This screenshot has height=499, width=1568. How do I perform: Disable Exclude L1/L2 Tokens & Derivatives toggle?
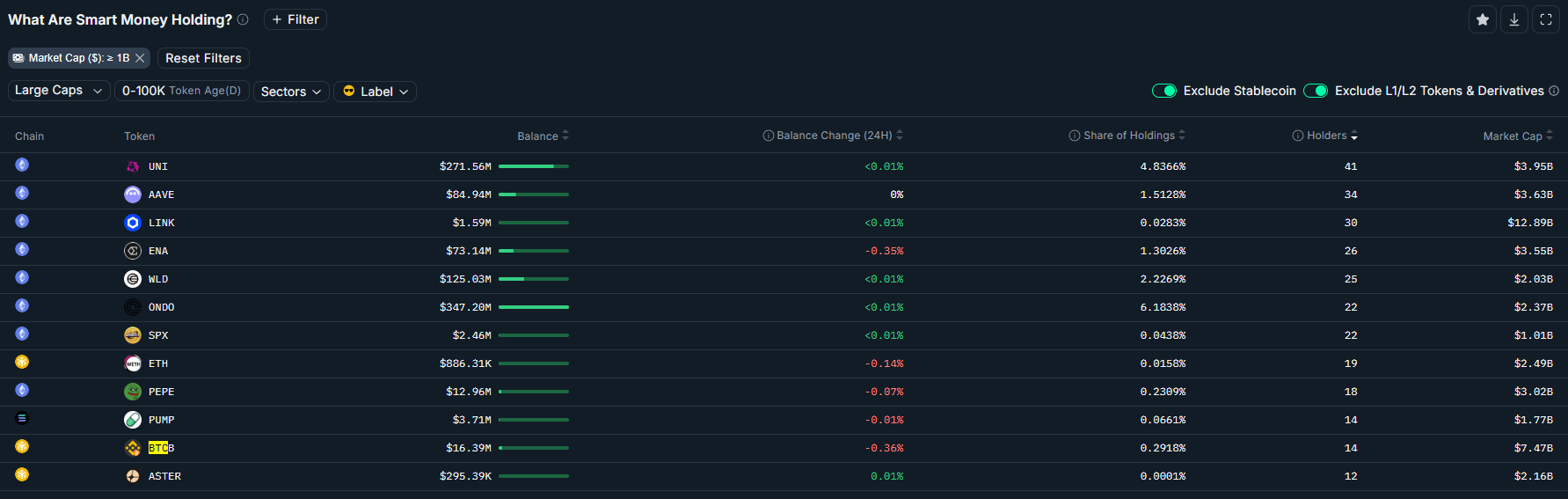coord(1316,91)
